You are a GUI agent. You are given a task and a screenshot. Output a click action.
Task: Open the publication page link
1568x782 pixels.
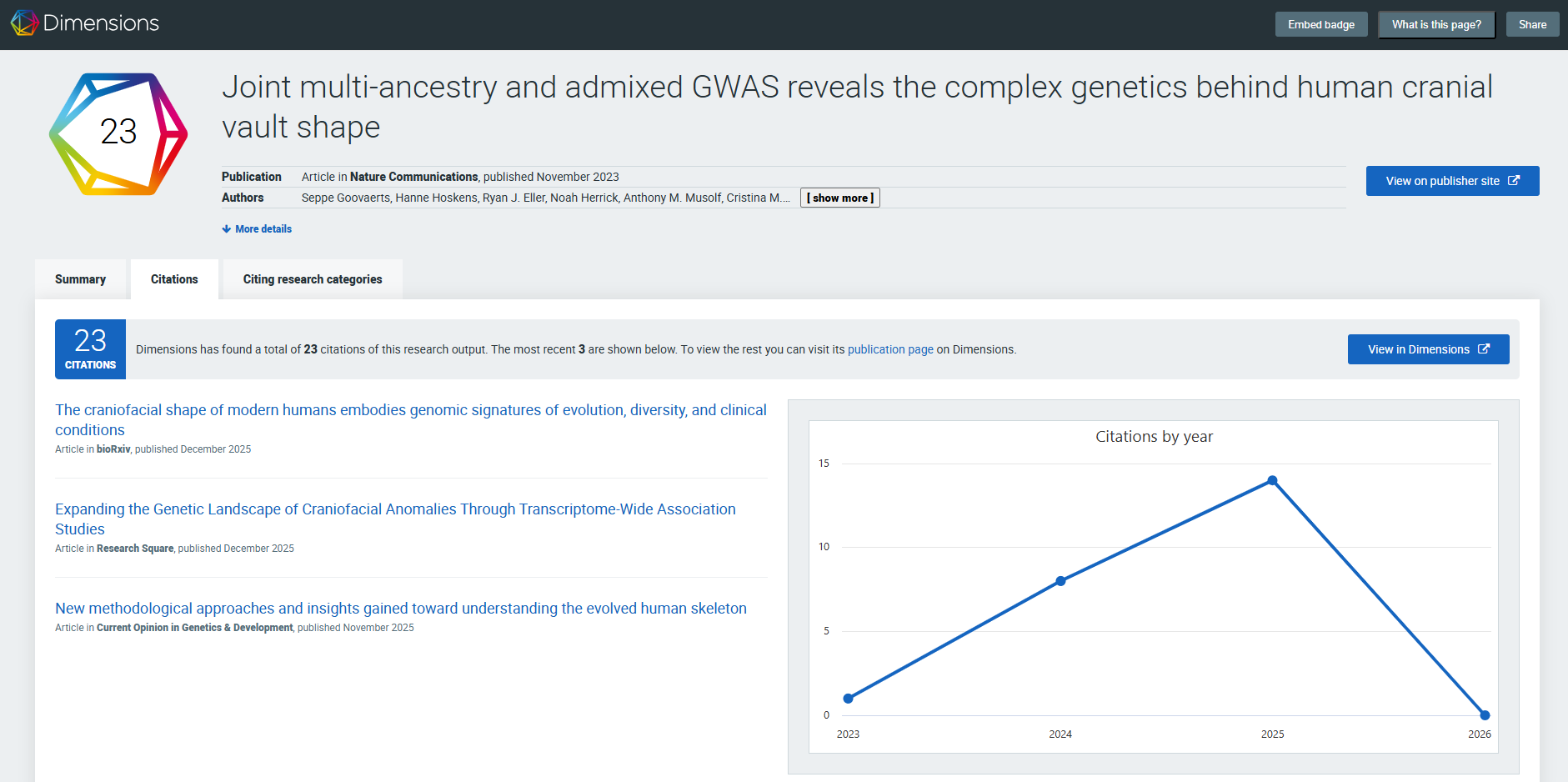tap(889, 349)
